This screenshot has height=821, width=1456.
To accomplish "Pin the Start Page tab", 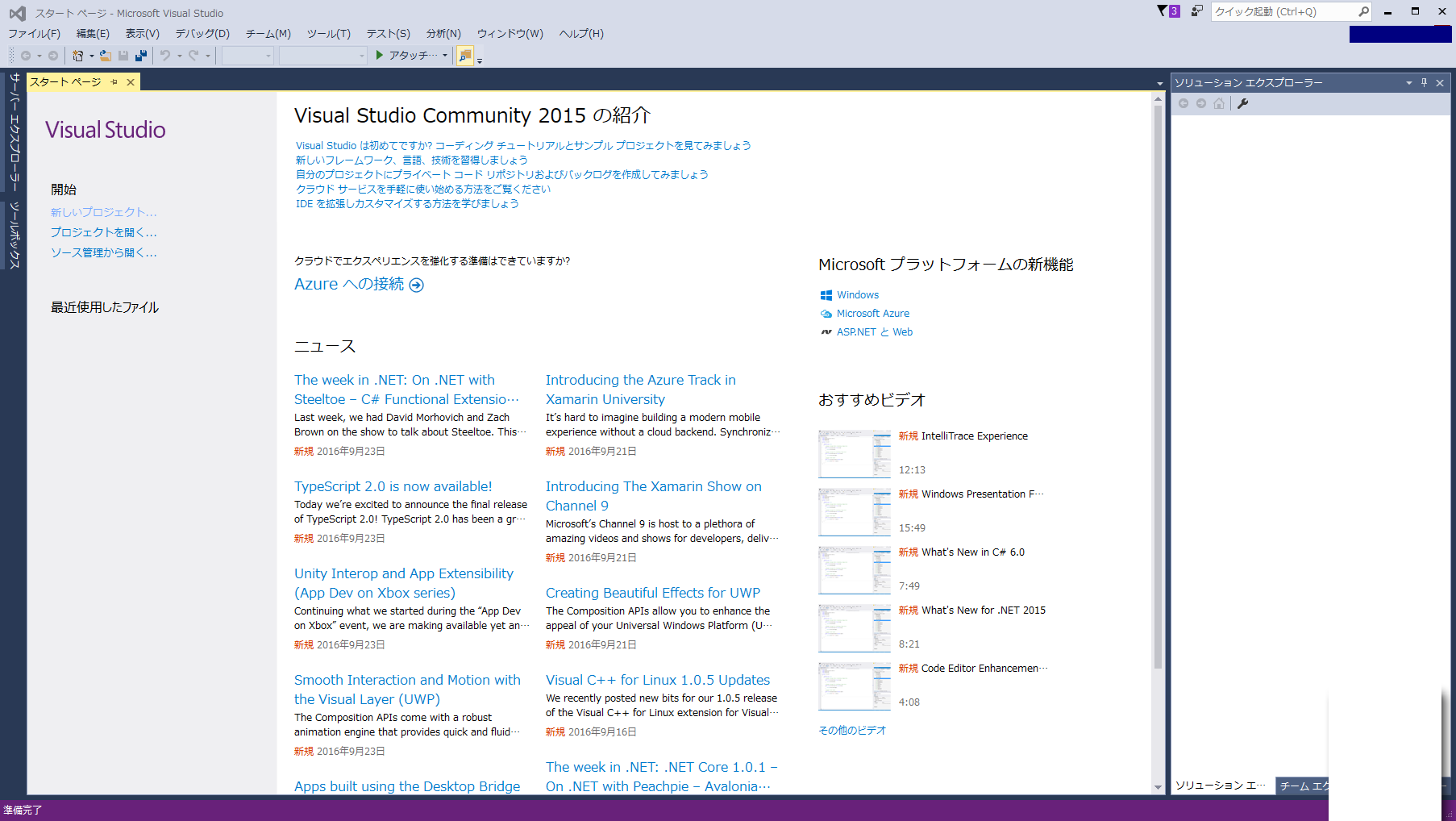I will (114, 82).
